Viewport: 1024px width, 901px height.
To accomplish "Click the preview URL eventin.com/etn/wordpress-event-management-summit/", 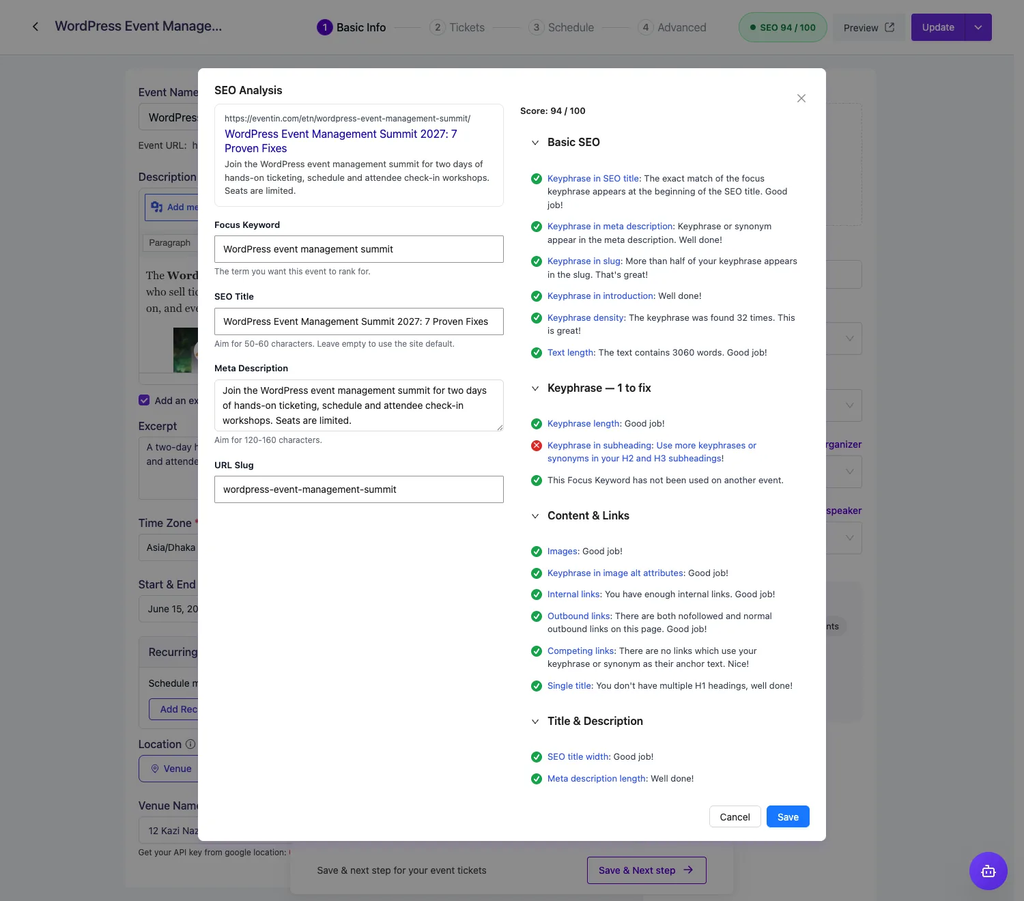I will point(347,119).
